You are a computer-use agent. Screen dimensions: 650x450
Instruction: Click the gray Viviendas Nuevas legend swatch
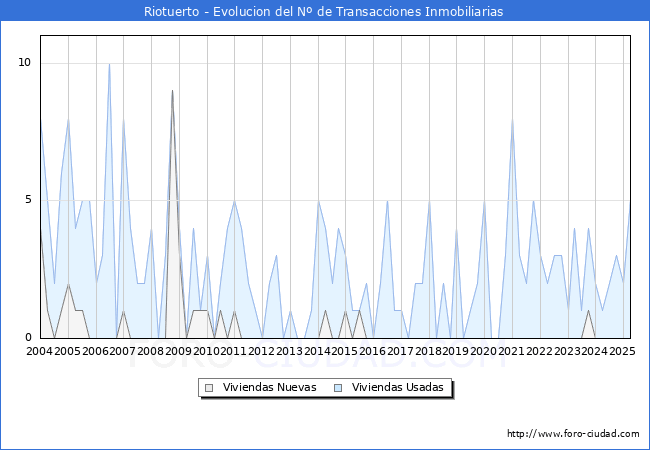(x=209, y=388)
